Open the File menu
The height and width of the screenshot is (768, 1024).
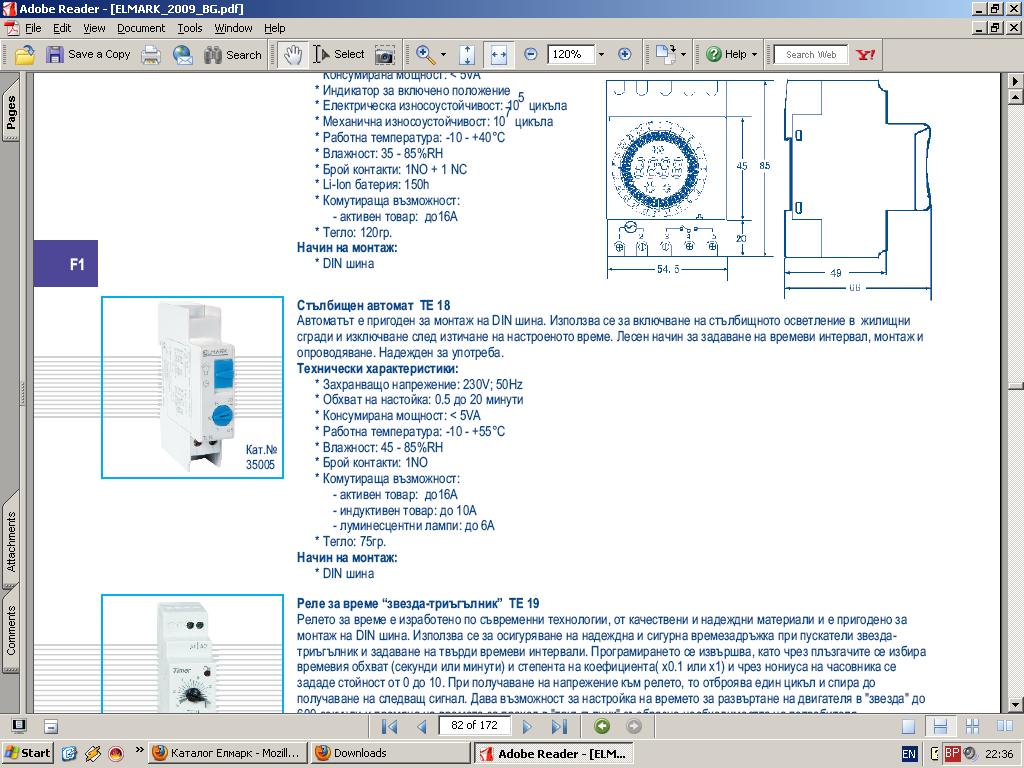coord(33,28)
